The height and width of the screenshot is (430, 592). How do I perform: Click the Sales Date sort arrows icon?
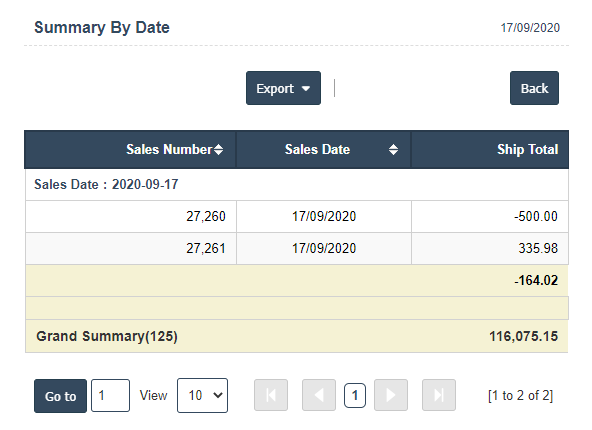click(x=393, y=150)
